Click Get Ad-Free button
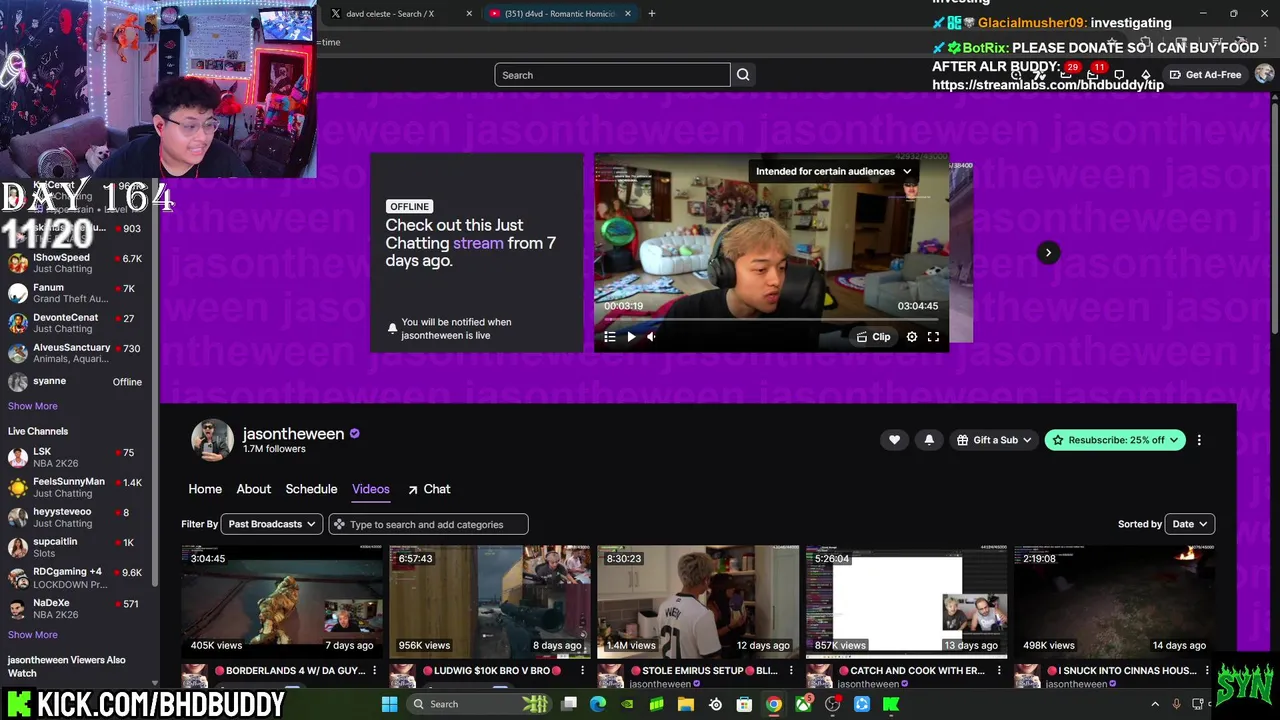 [1205, 75]
